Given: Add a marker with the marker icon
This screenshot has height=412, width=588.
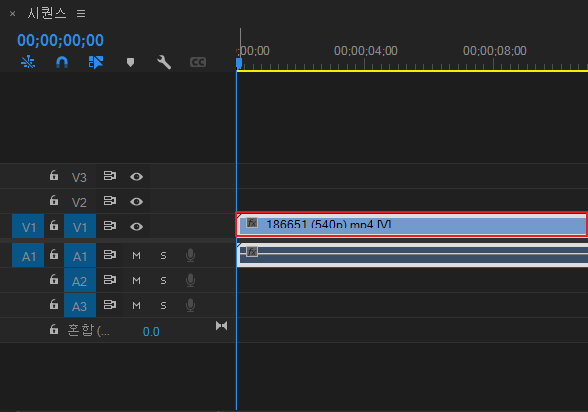Looking at the screenshot, I should (130, 62).
